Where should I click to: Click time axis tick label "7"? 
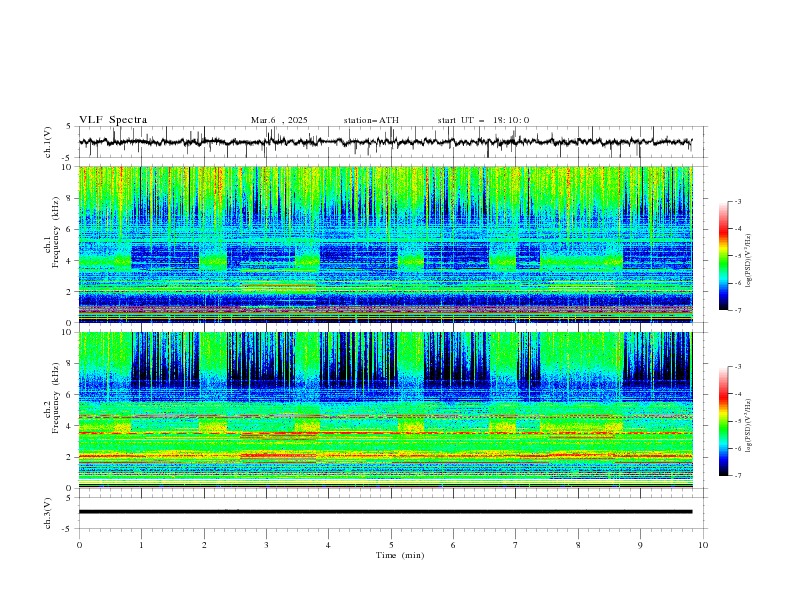516,545
